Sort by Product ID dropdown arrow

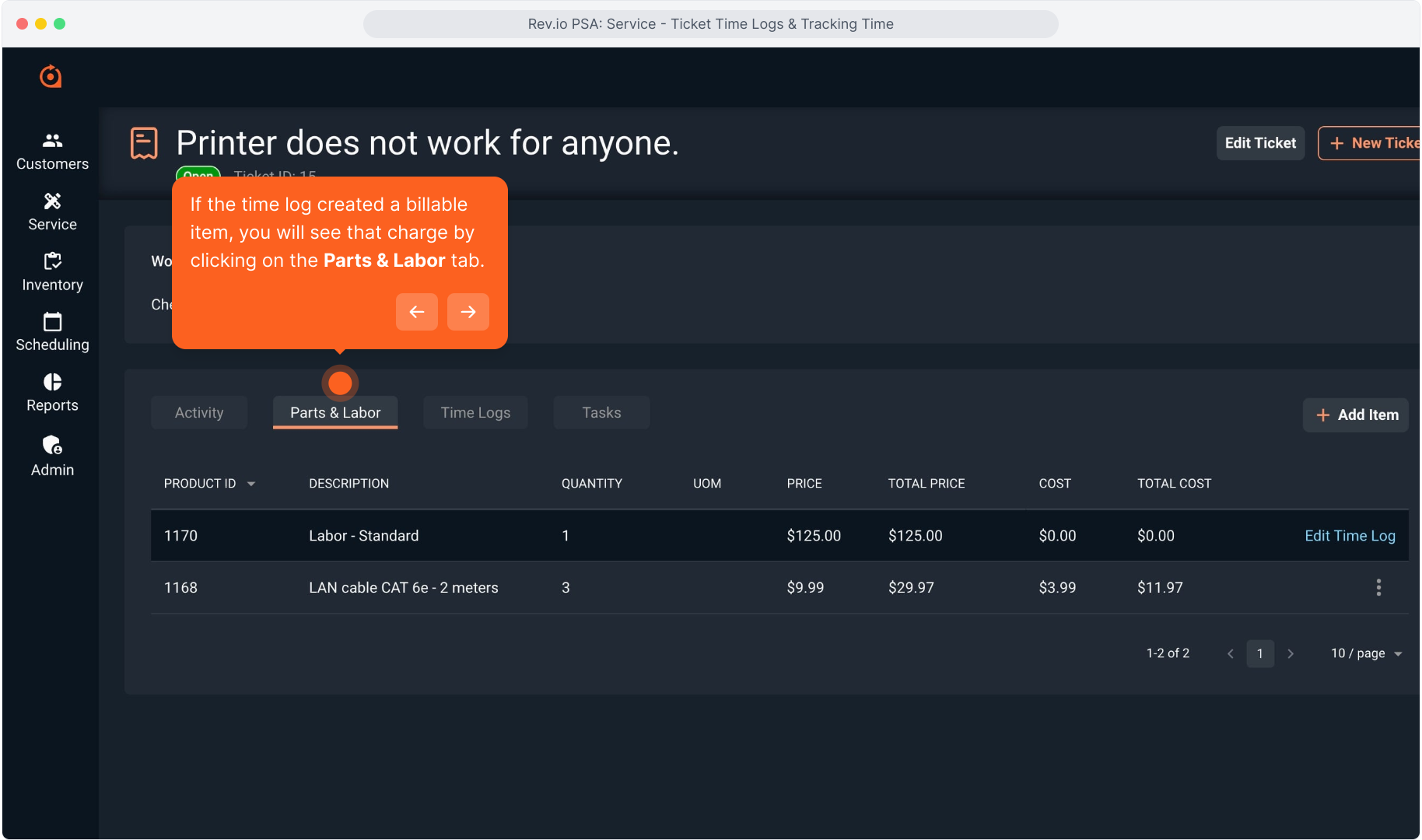[251, 484]
